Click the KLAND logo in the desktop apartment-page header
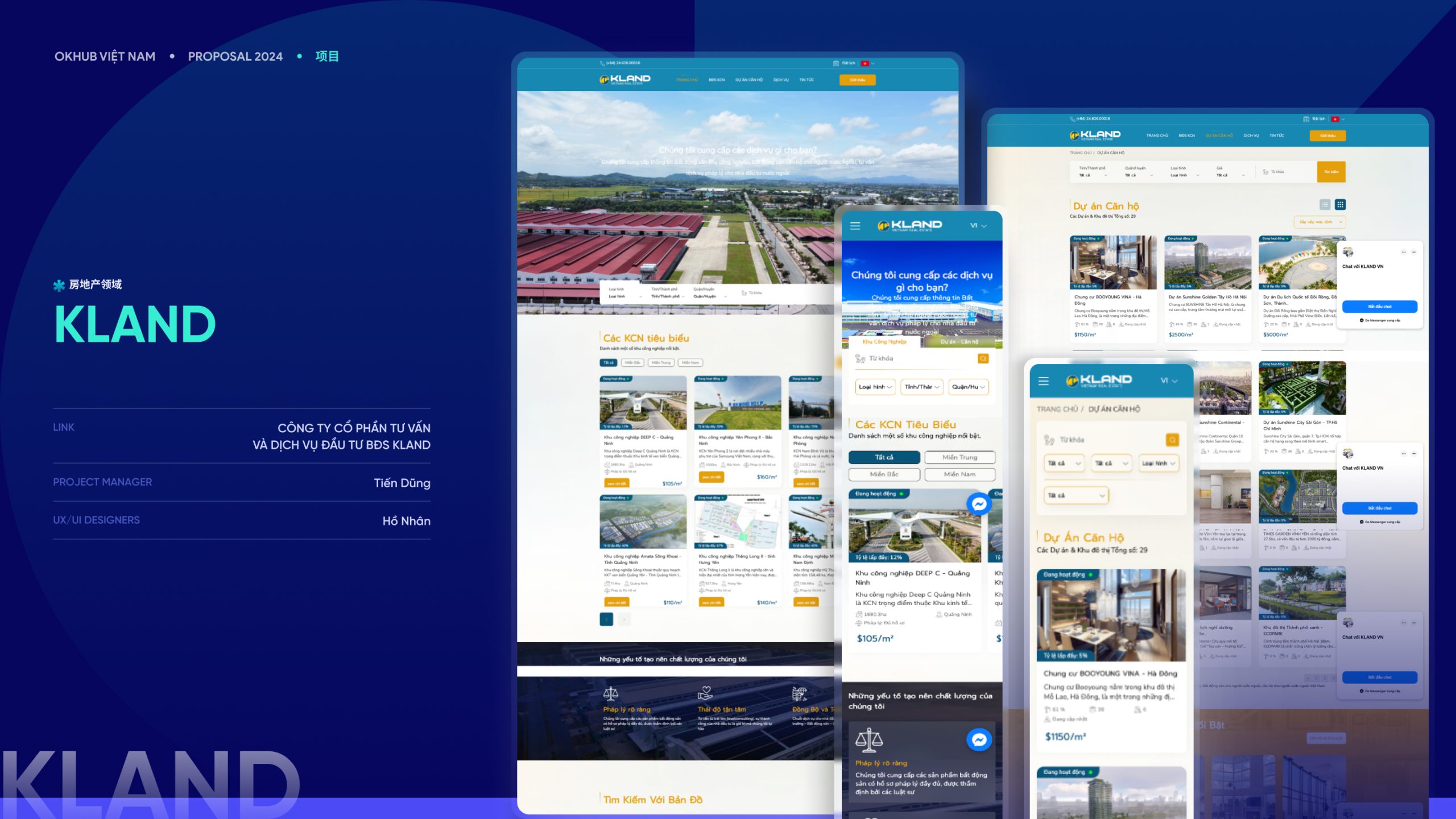 [x=1095, y=135]
